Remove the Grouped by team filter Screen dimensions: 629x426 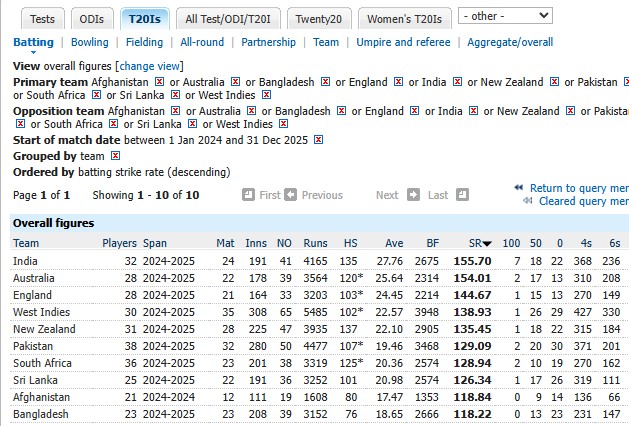click(x=116, y=156)
